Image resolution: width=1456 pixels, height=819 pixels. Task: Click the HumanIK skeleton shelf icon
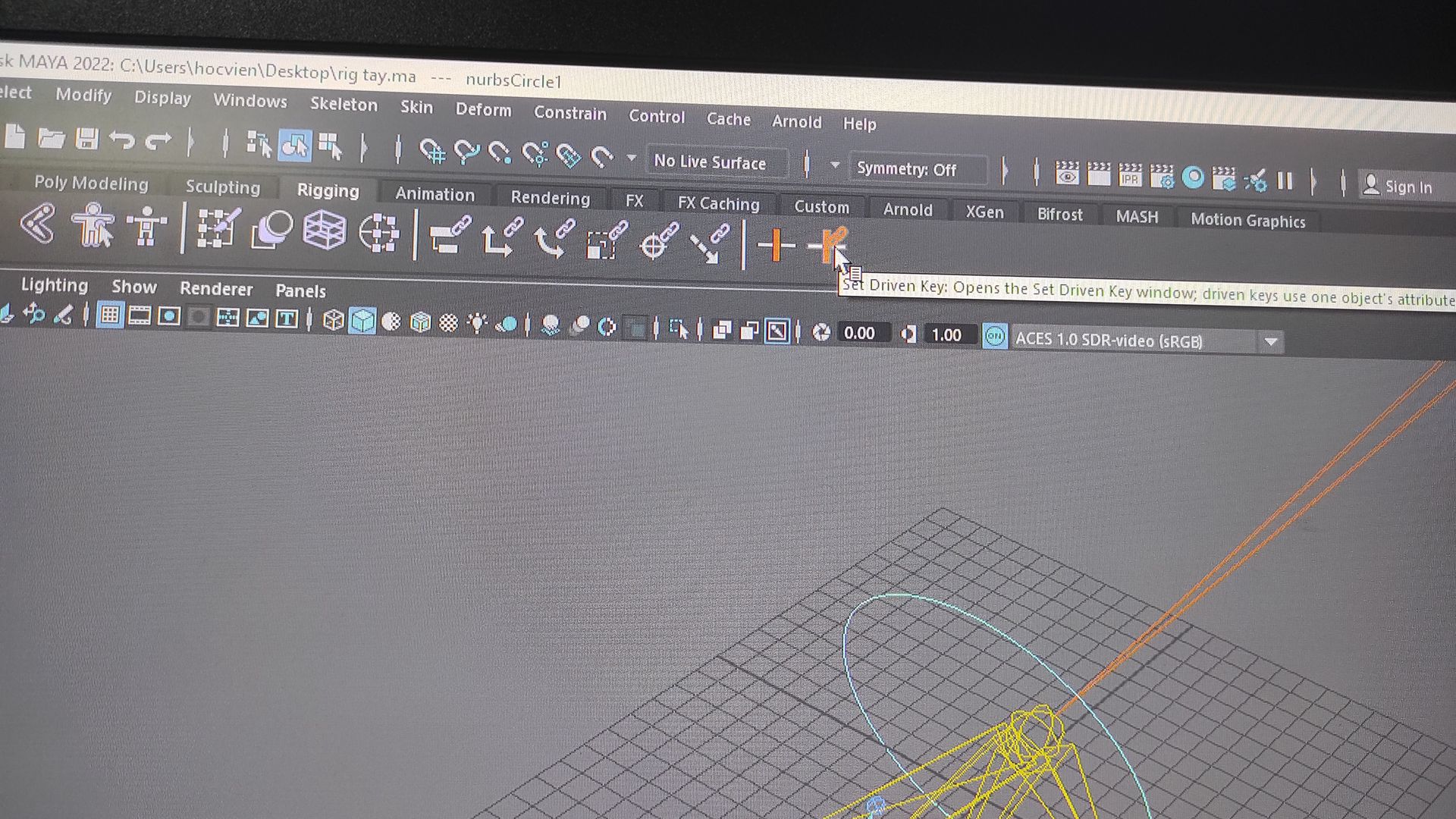[x=146, y=226]
